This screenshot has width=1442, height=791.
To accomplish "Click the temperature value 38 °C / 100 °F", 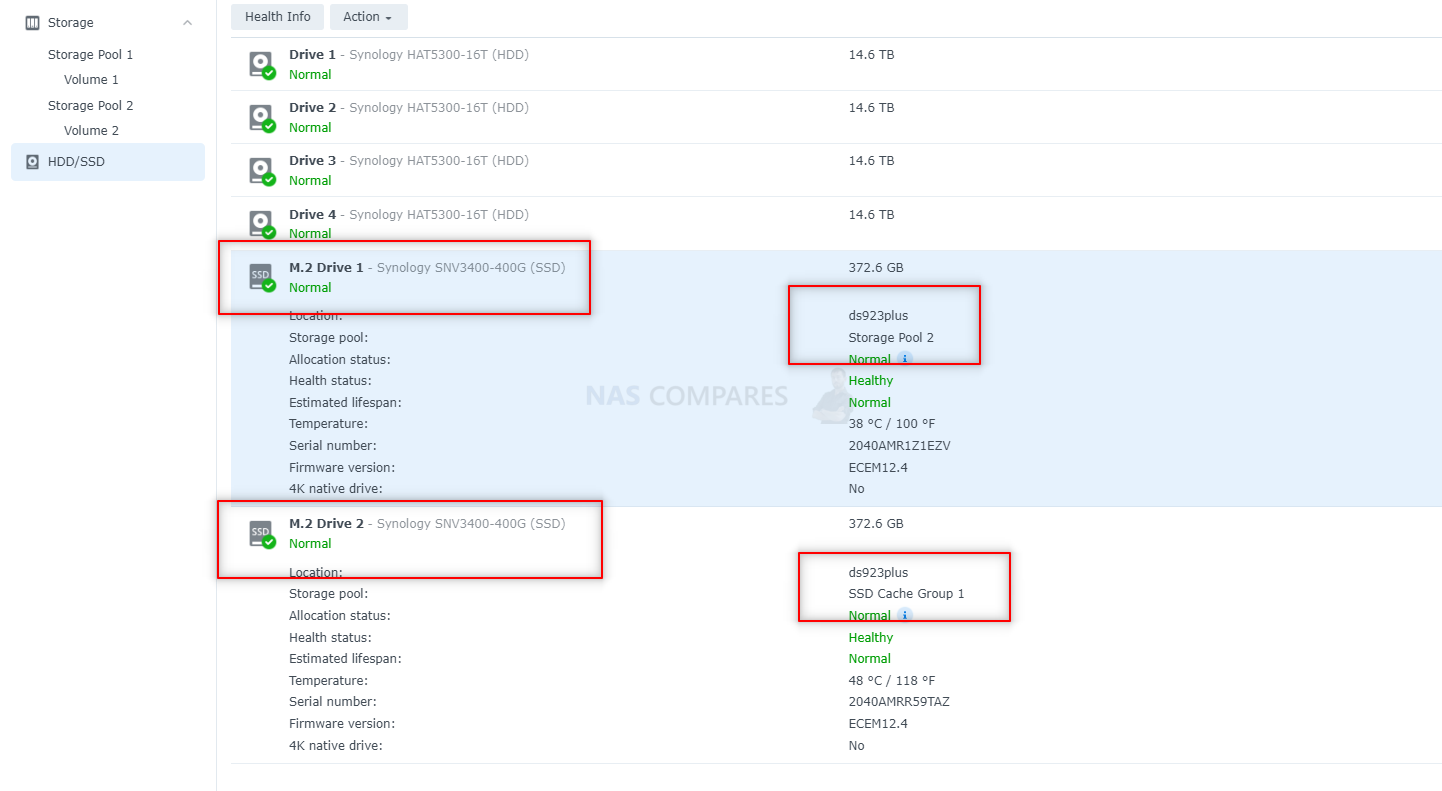I will pyautogui.click(x=892, y=423).
